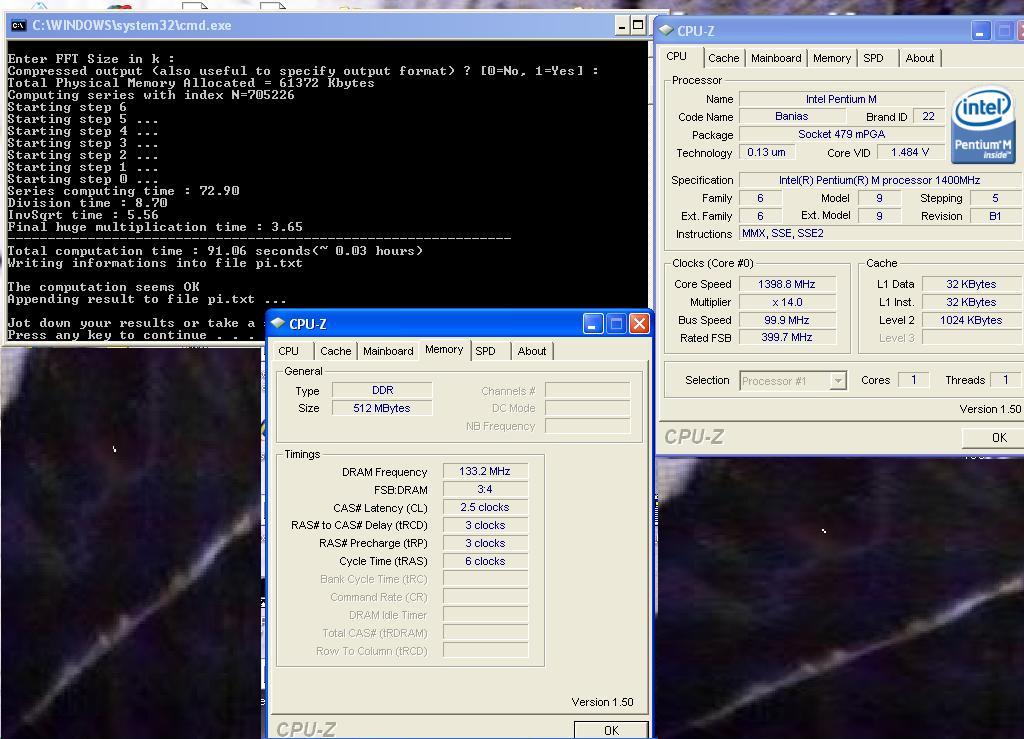Select the CPU tab in the right CPU-Z window

677,57
